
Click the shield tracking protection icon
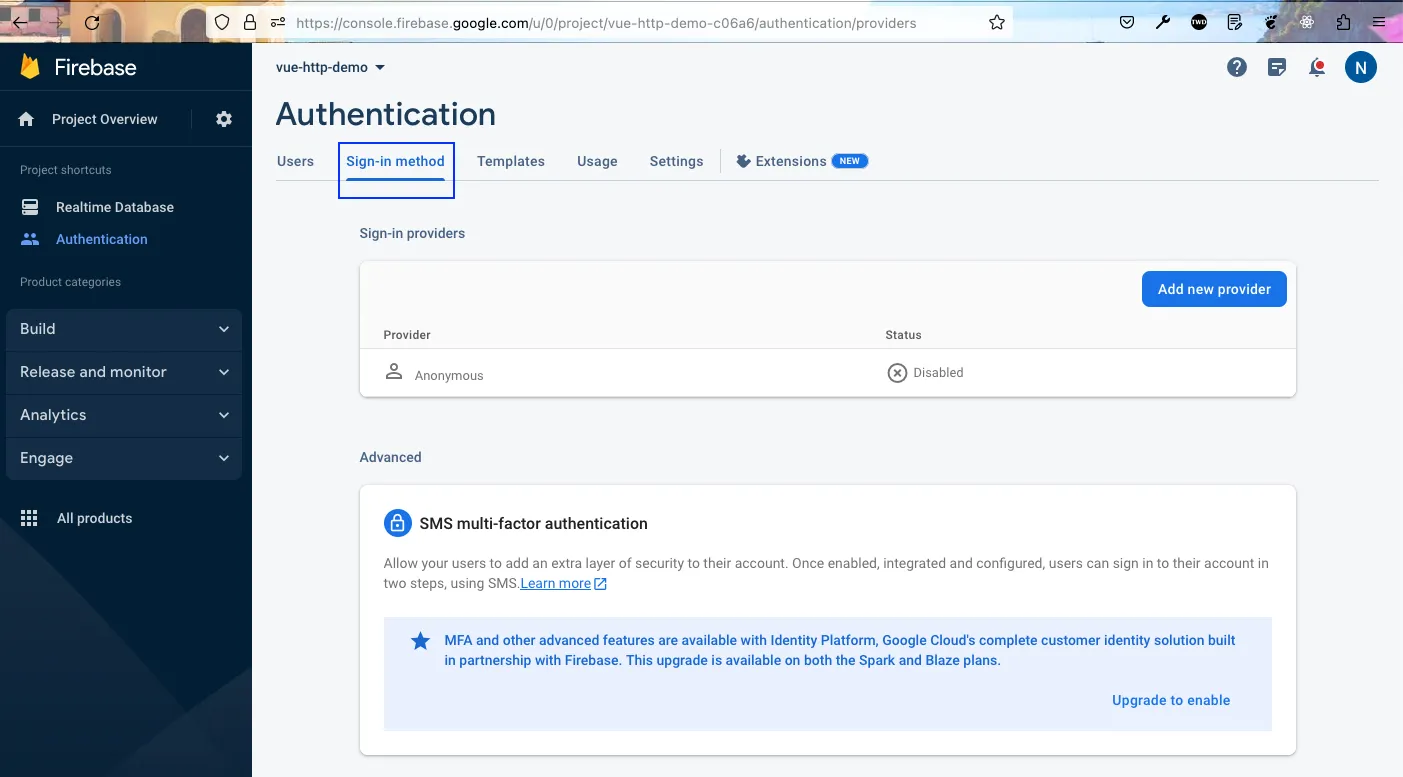tap(222, 22)
